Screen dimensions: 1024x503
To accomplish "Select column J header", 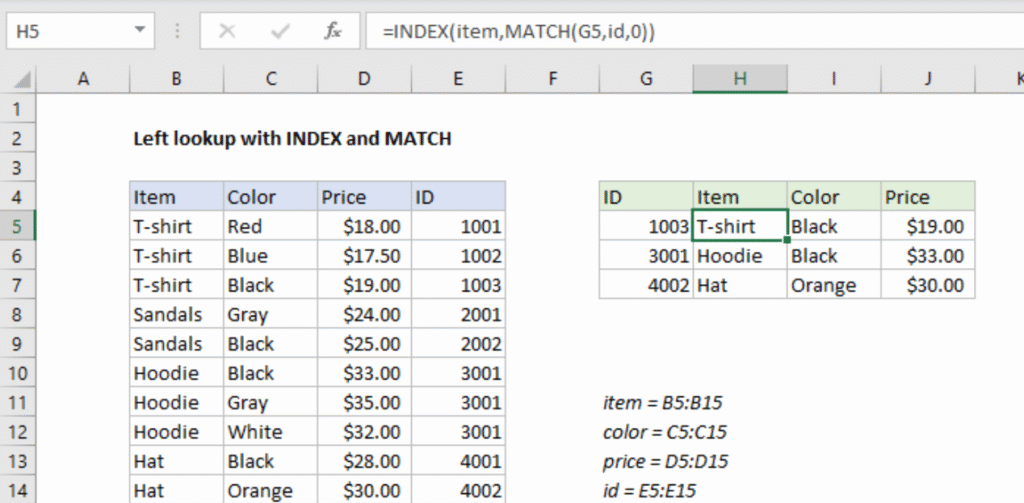I will (x=928, y=79).
